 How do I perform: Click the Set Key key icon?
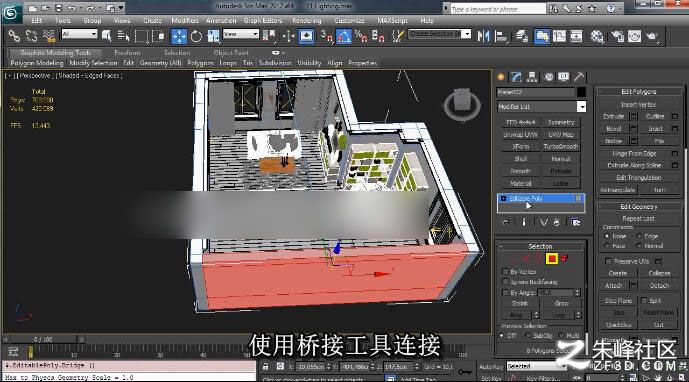coord(464,372)
